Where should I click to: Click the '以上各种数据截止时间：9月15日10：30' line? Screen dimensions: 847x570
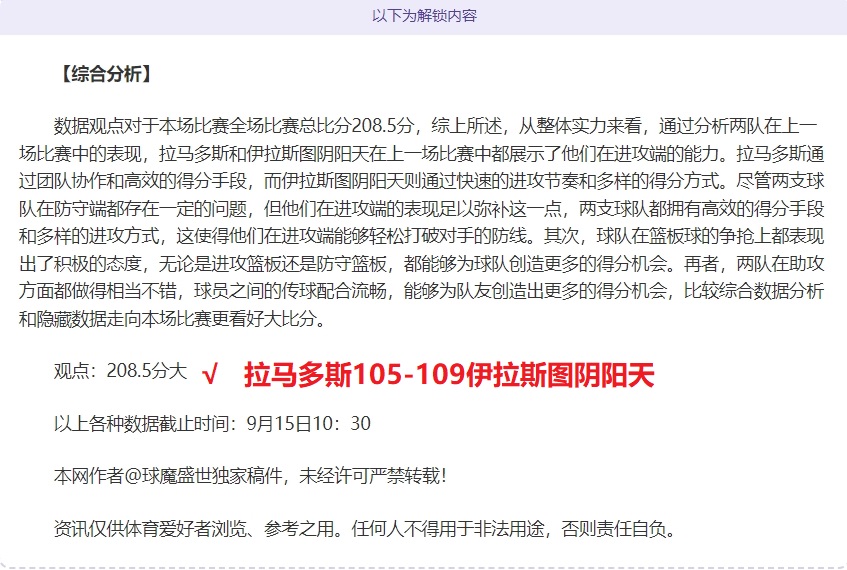[x=212, y=424]
